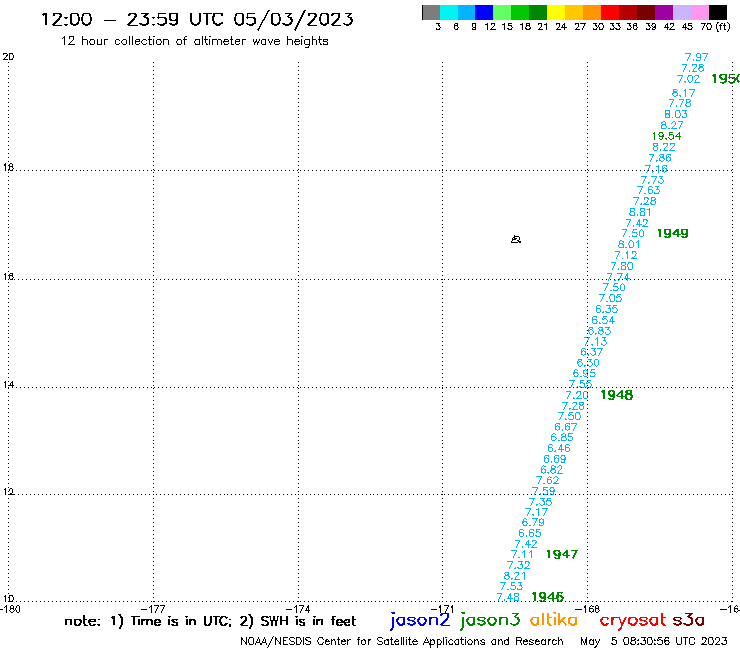Click the 6.82 wave height value

pyautogui.click(x=552, y=470)
